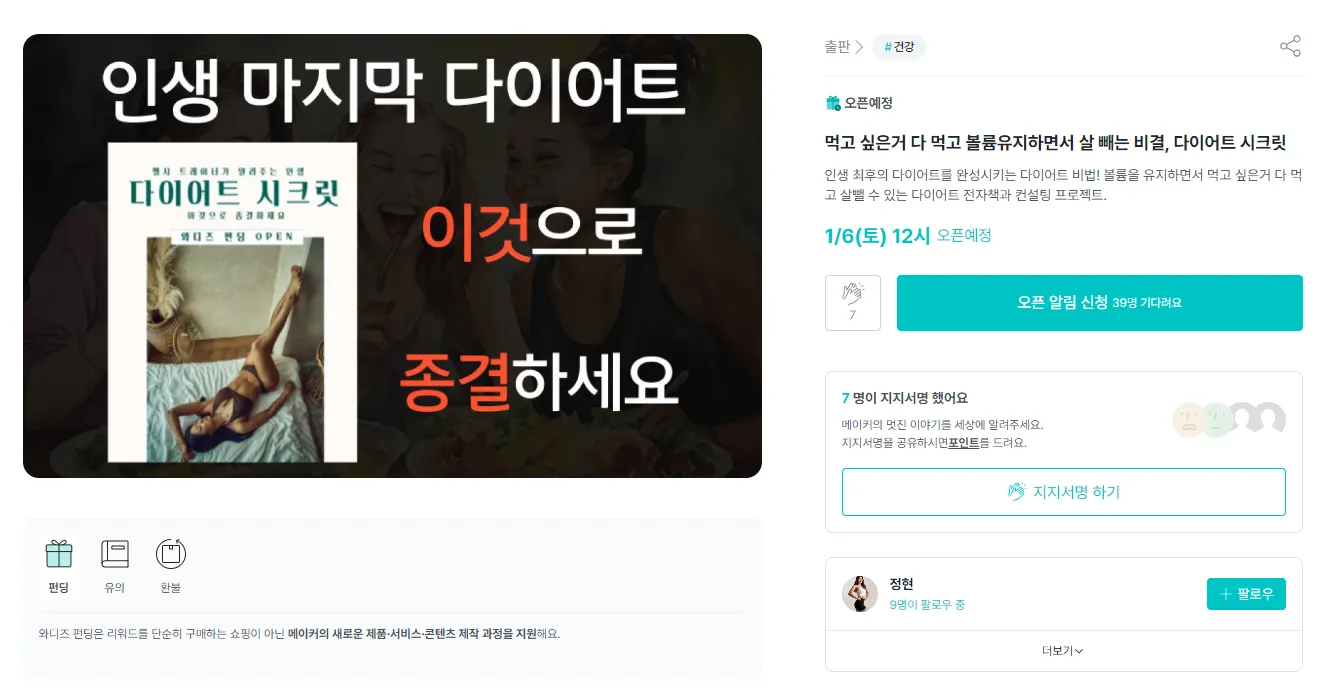The width and height of the screenshot is (1324, 696).
Task: Click the 오픈예정 gift icon
Action: coord(833,103)
